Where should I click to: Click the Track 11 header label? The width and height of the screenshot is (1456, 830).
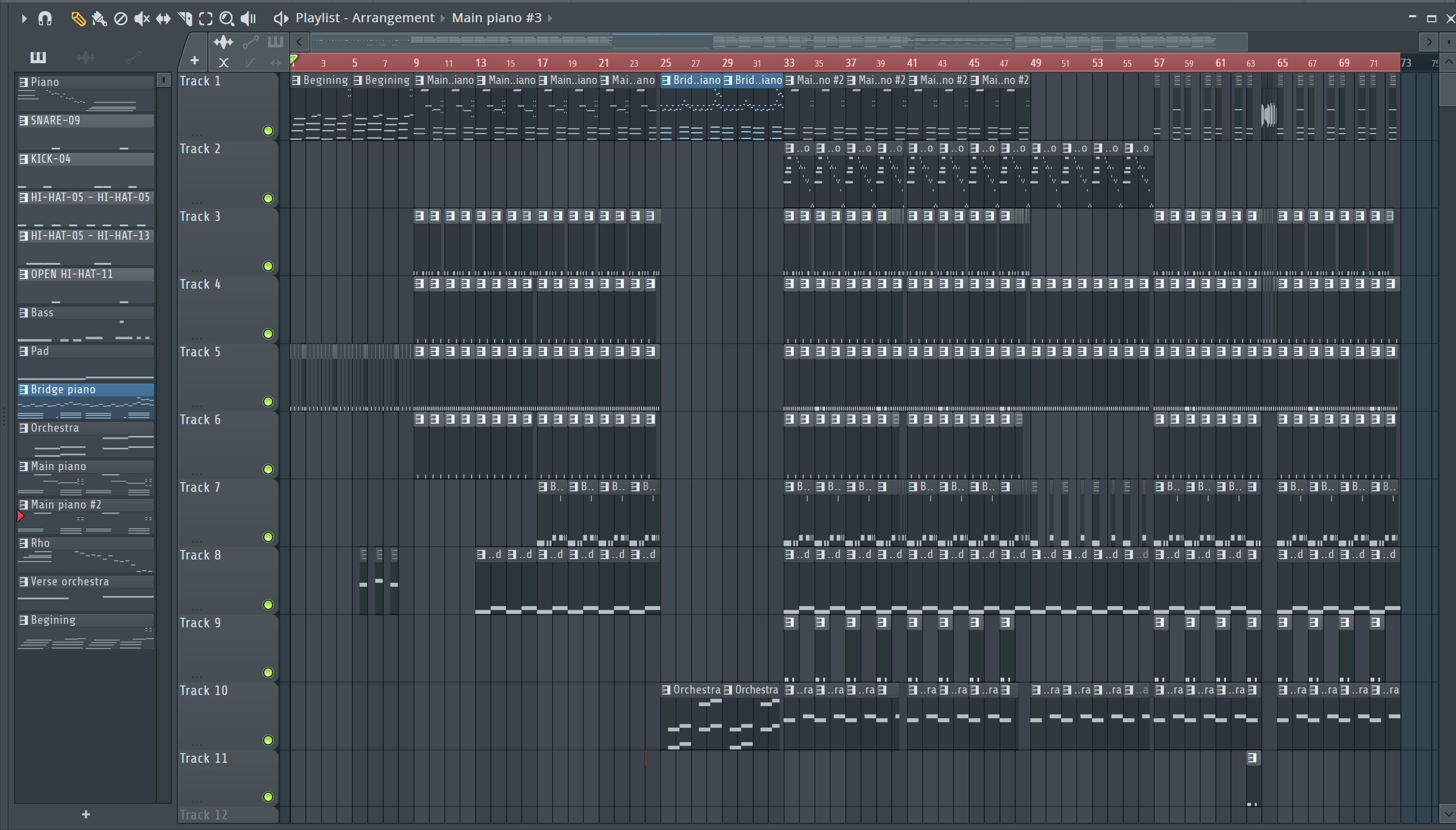(x=204, y=758)
